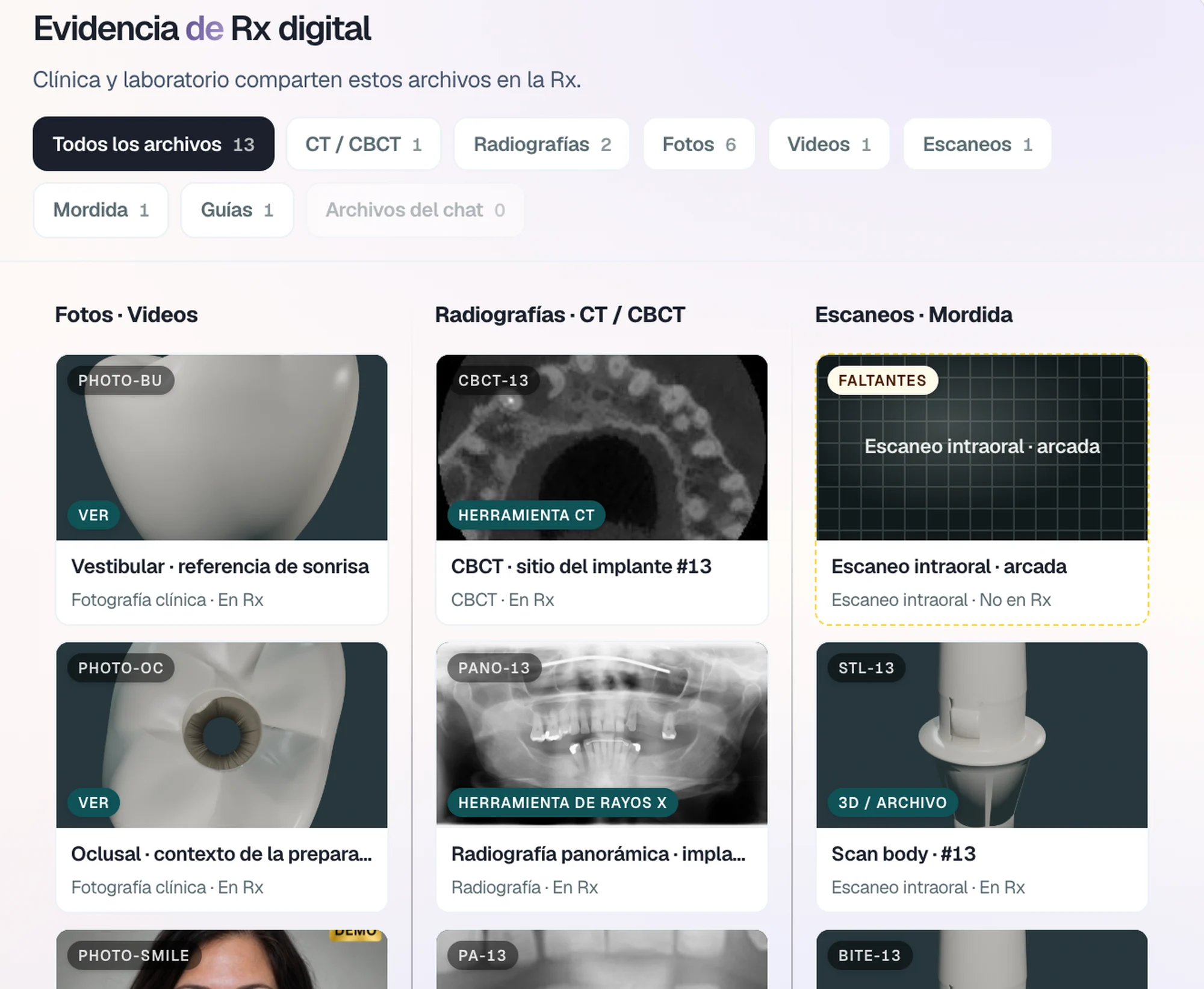1204x989 pixels.
Task: Select the Mordida filter chip
Action: point(101,210)
